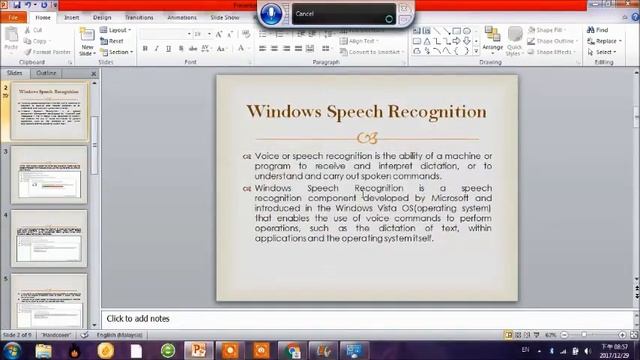This screenshot has height=360, width=640.
Task: Open the Transitions ribbon tab
Action: coord(139,18)
